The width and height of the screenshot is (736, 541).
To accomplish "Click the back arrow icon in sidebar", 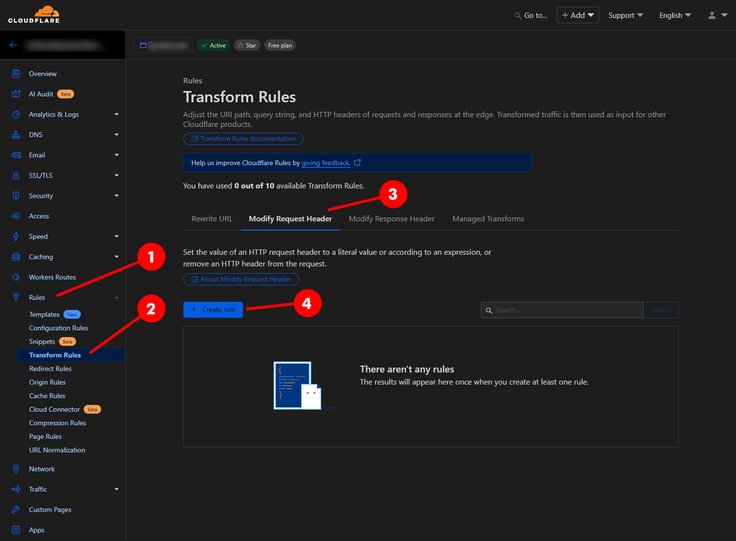I will point(13,45).
